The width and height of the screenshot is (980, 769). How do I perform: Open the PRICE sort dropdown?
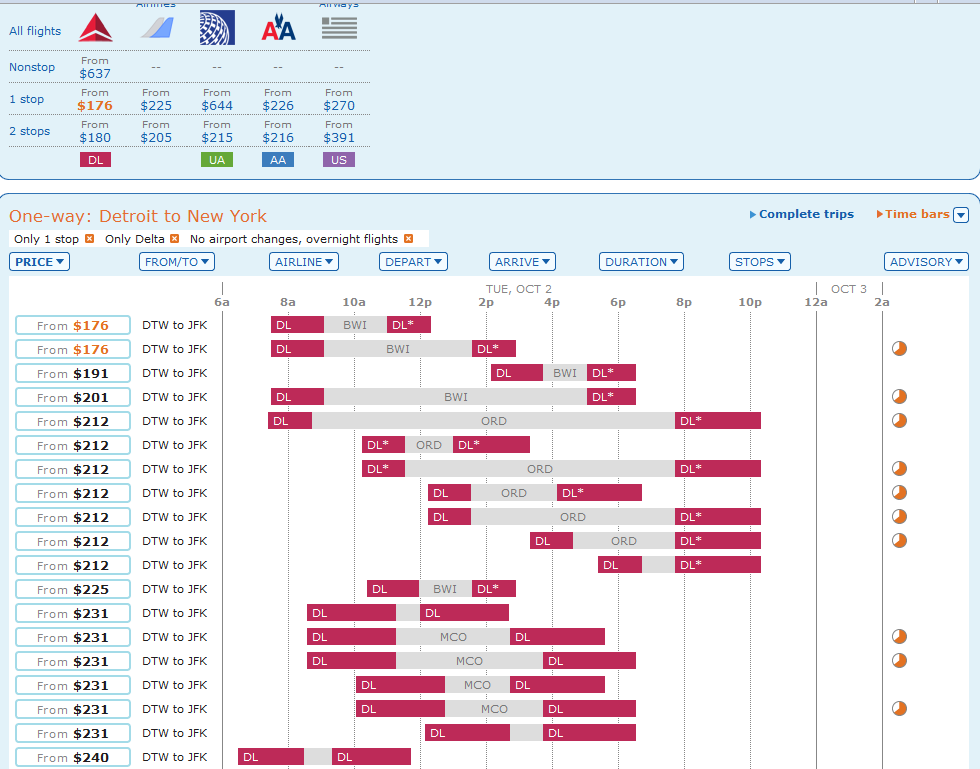[x=39, y=262]
